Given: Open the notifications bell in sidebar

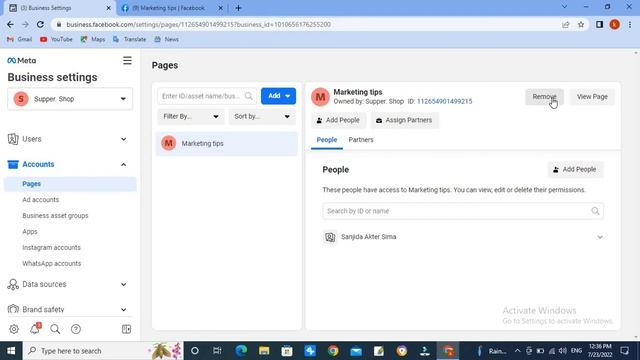Looking at the screenshot, I should point(35,328).
